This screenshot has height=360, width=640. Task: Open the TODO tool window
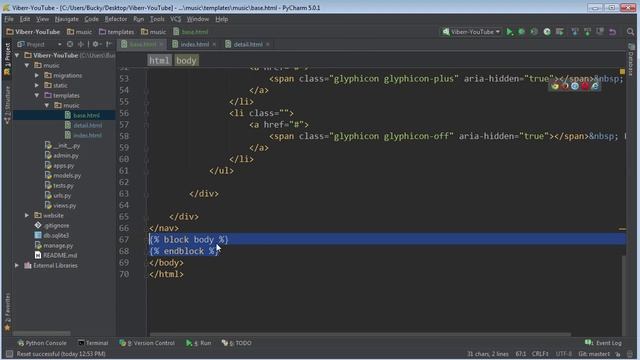237,343
